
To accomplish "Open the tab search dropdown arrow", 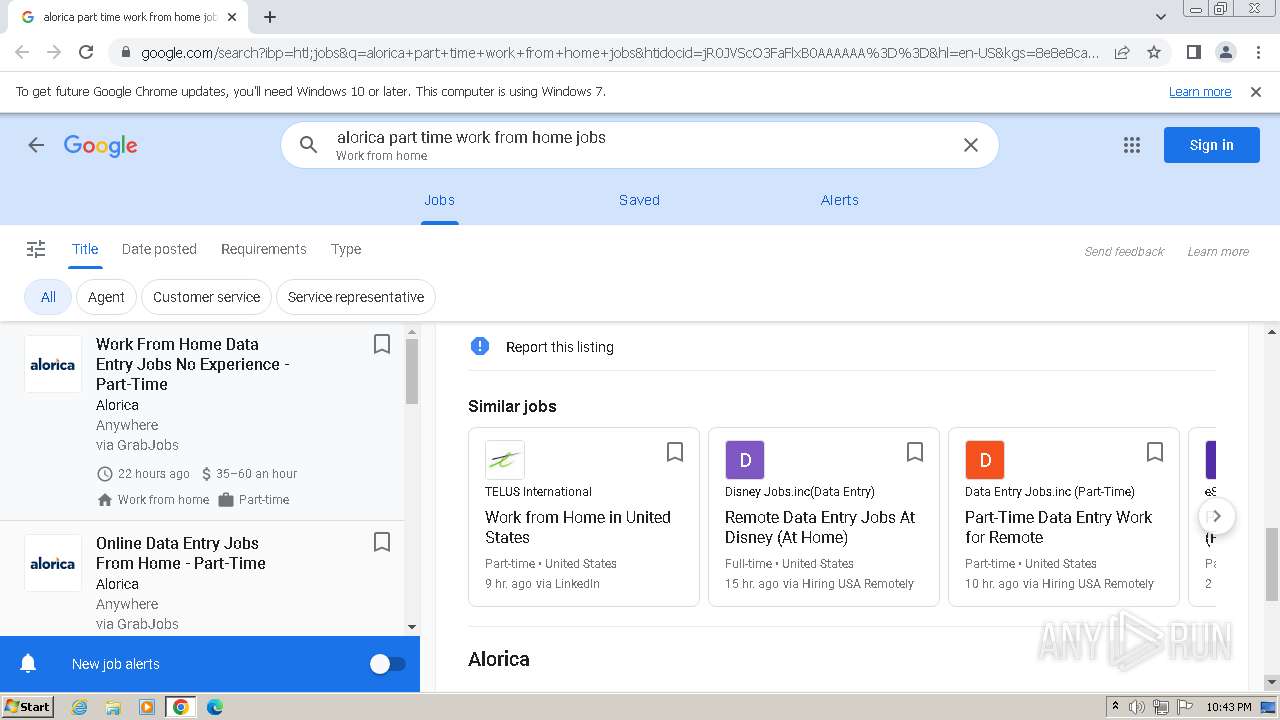I will [1161, 16].
